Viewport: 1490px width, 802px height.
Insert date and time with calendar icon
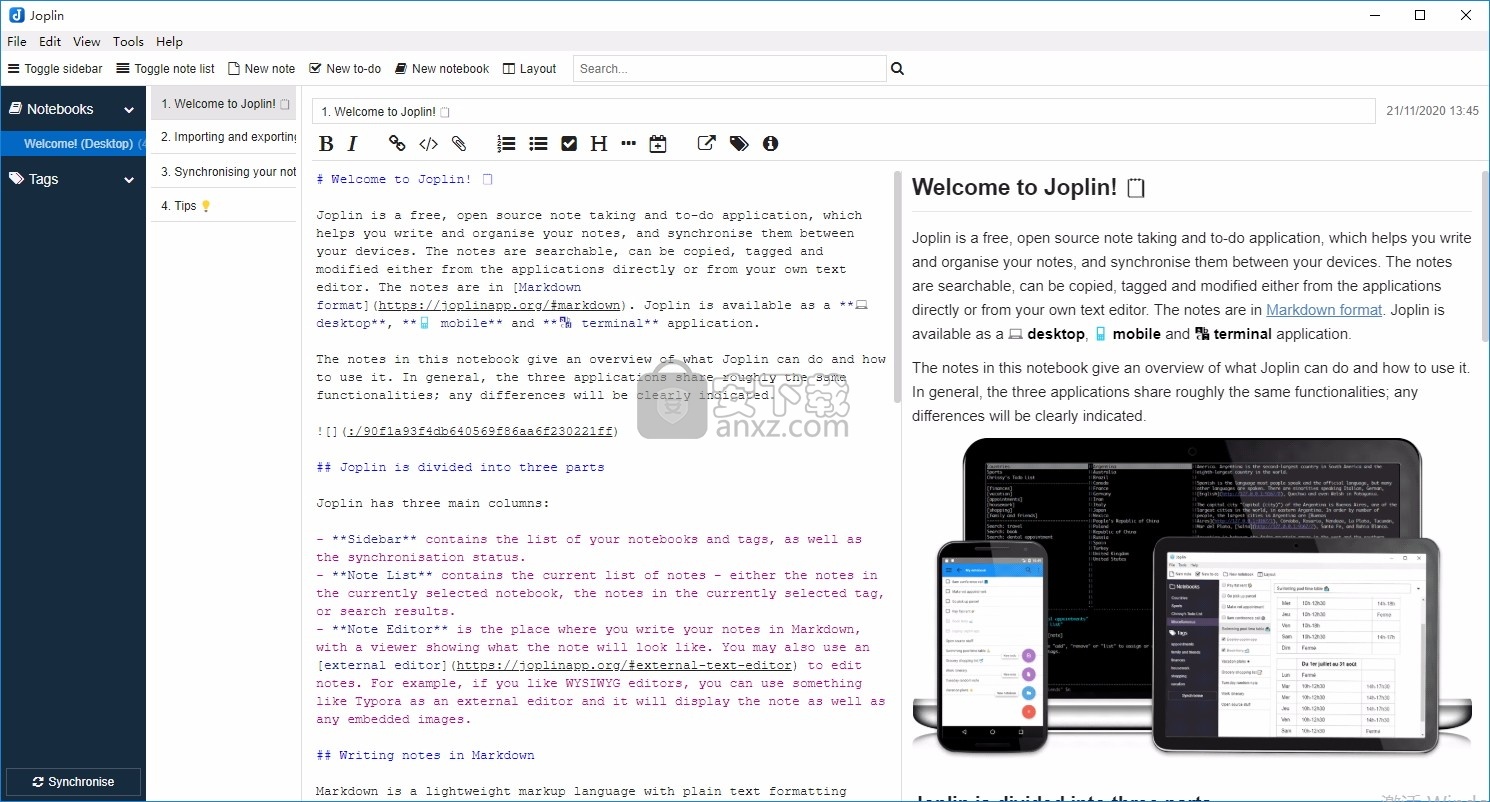[x=657, y=144]
